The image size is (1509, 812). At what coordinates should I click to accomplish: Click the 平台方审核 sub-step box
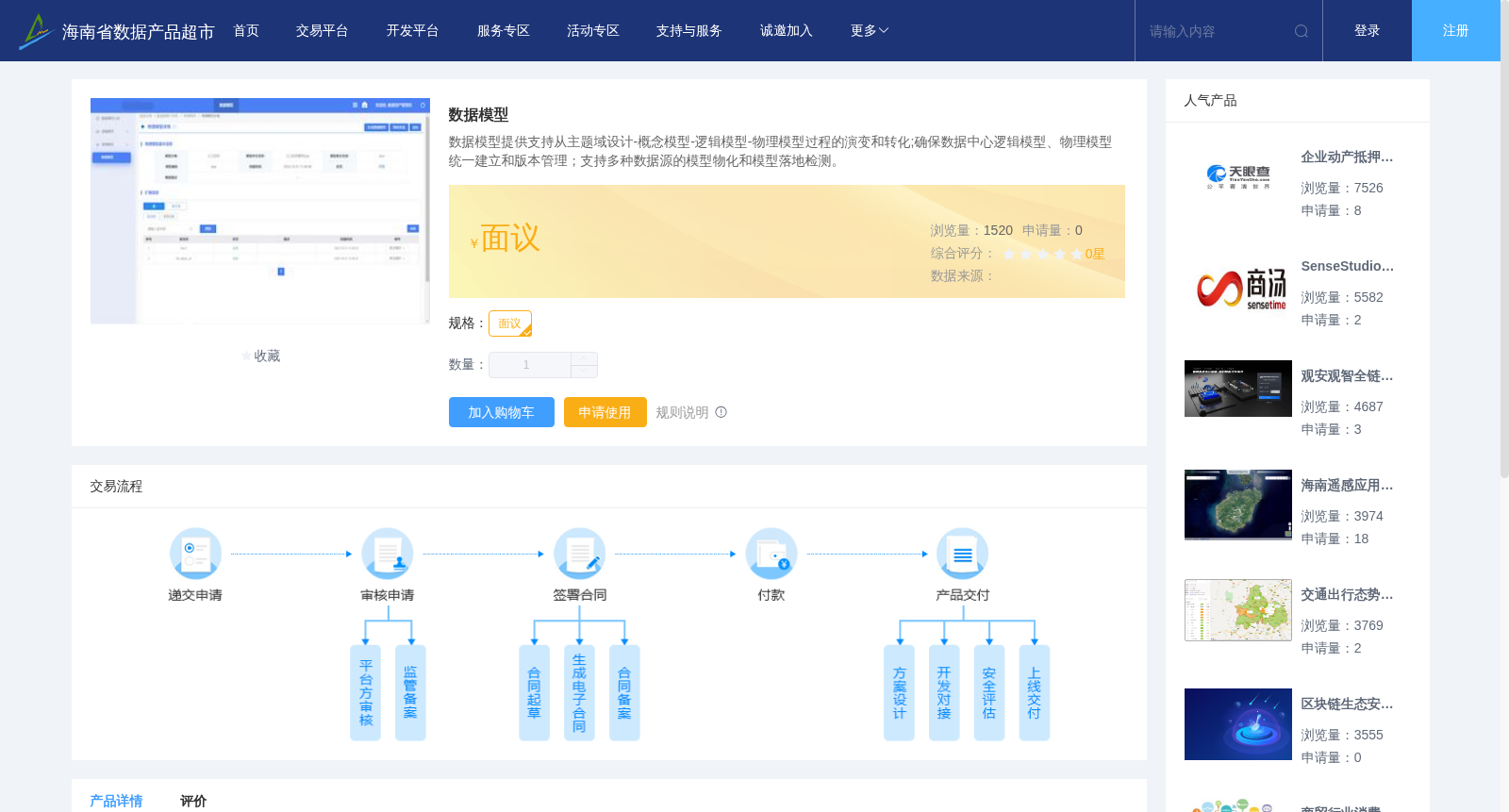point(366,693)
